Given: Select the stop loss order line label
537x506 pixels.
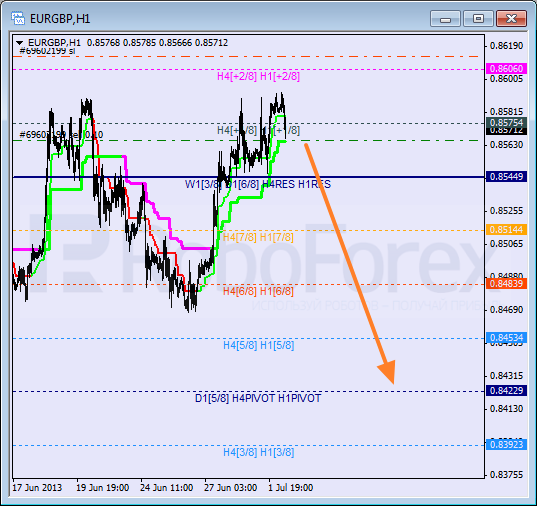Looking at the screenshot, I should pos(47,51).
